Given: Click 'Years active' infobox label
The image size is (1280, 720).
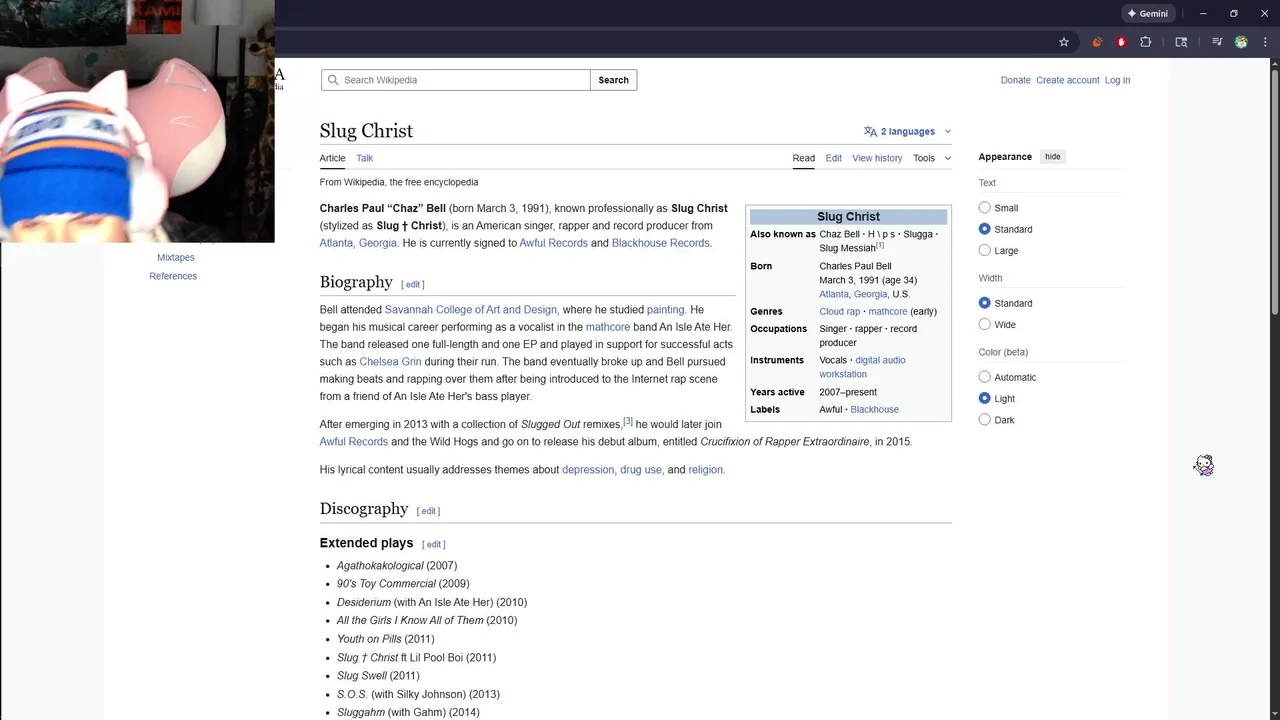Looking at the screenshot, I should [777, 392].
